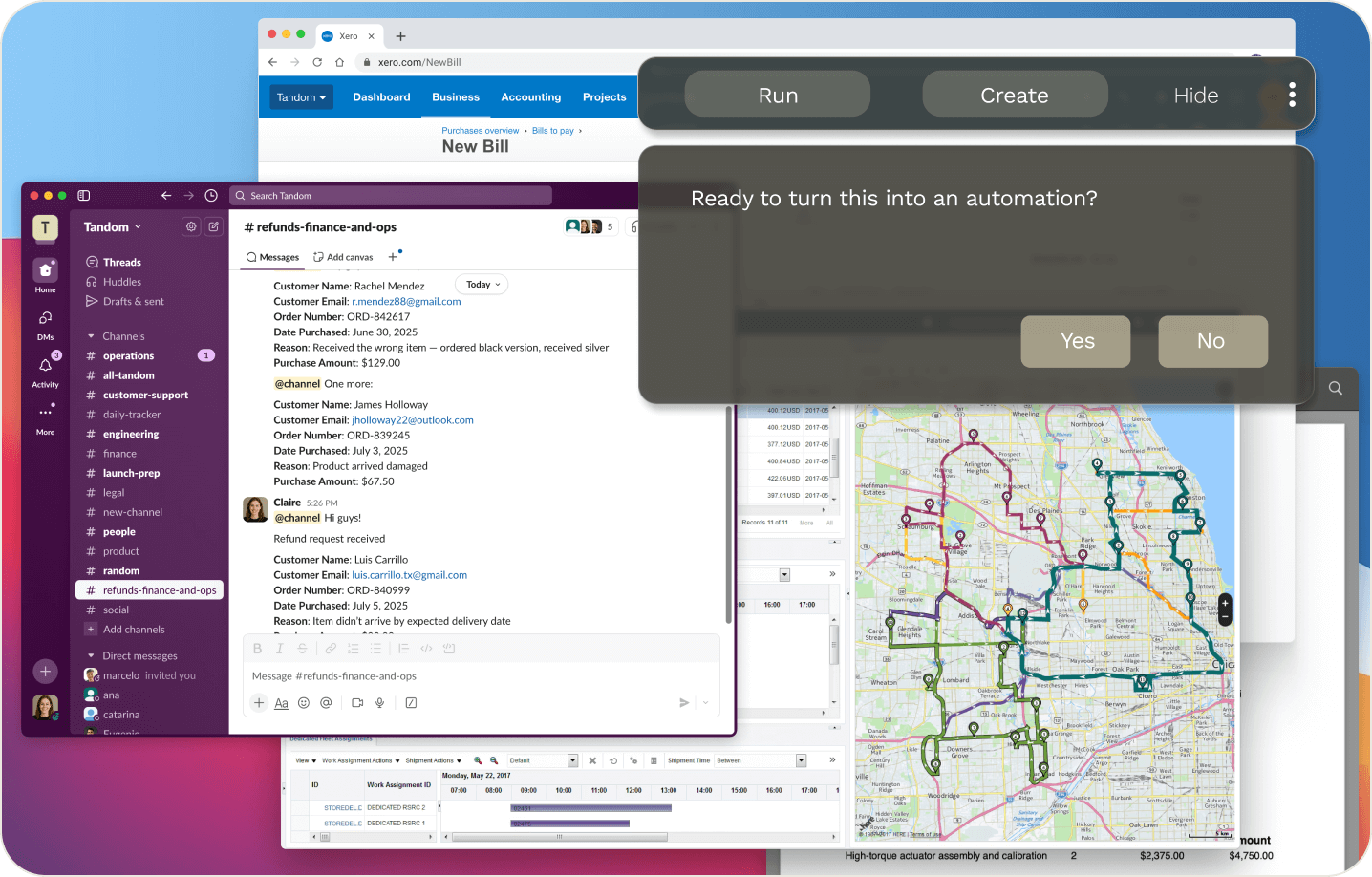Open Business in Xero navigation

(x=456, y=97)
